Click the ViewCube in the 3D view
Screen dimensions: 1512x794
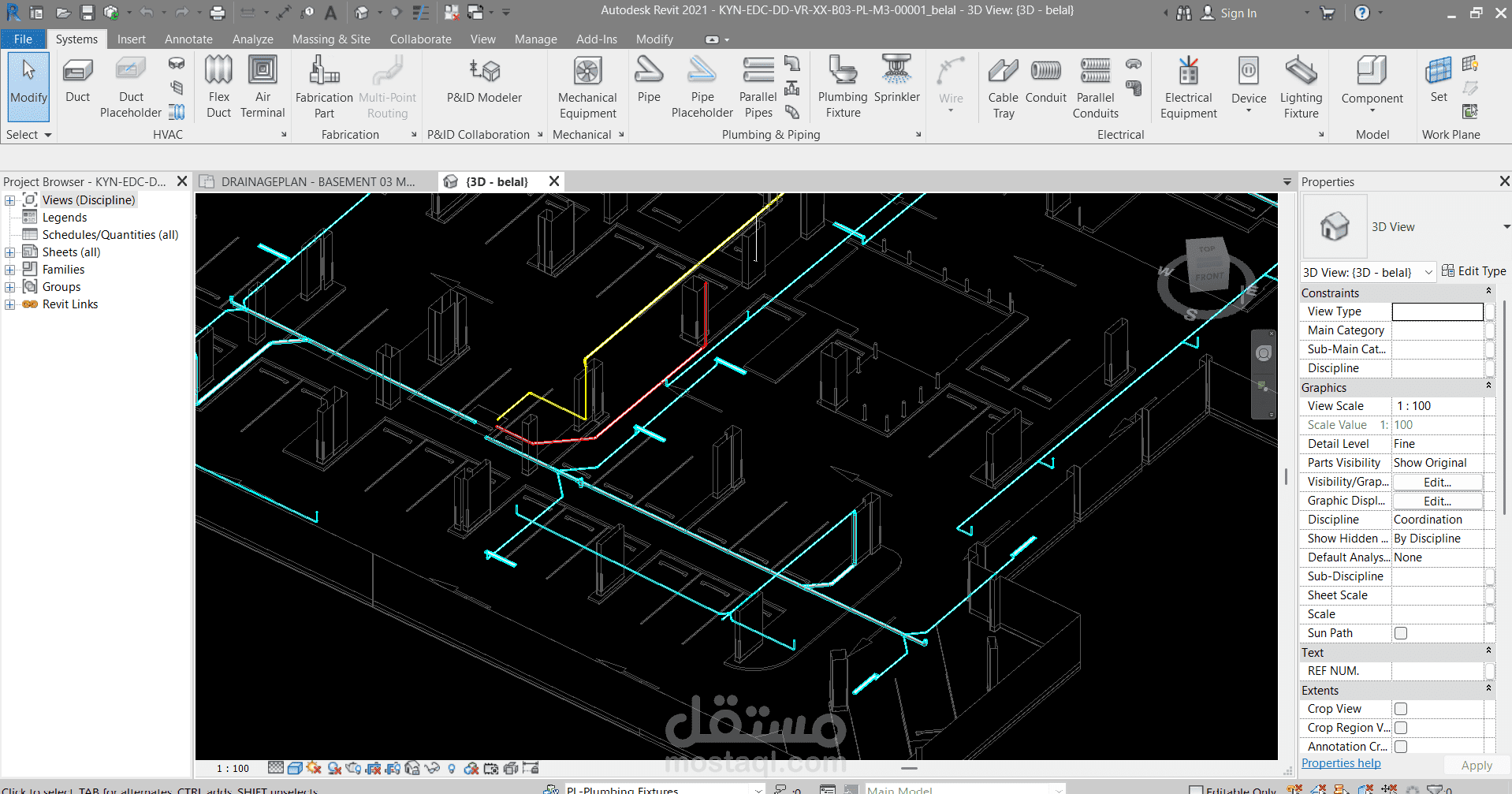coord(1208,265)
